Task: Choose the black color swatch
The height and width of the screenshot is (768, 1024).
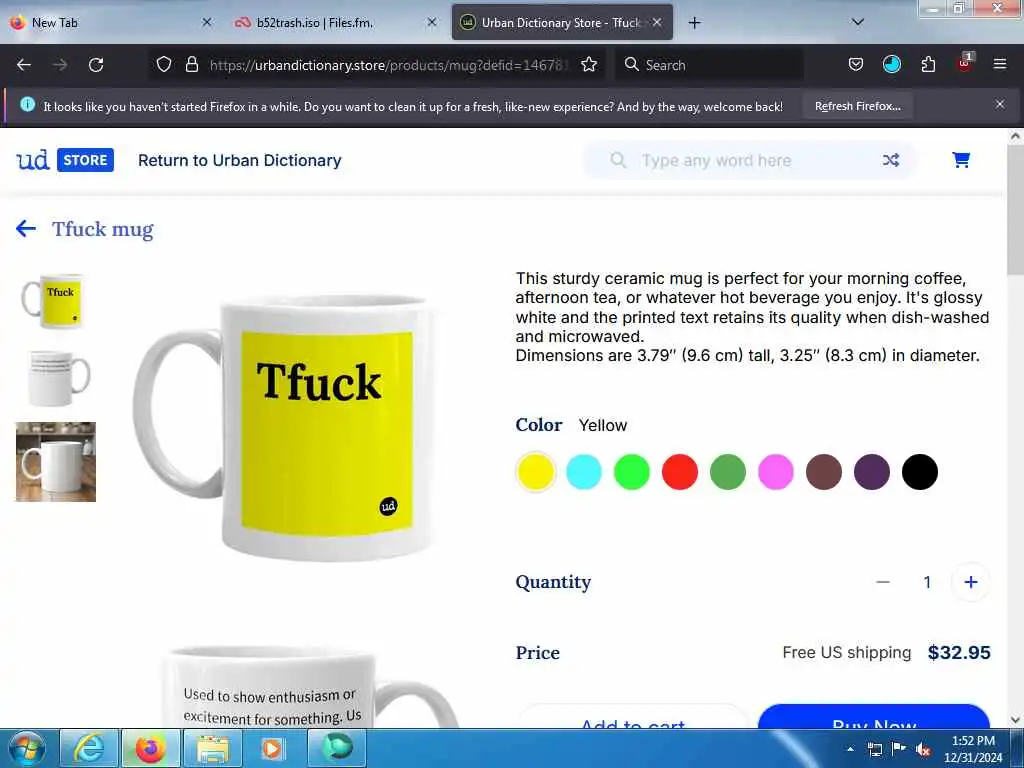Action: [920, 472]
